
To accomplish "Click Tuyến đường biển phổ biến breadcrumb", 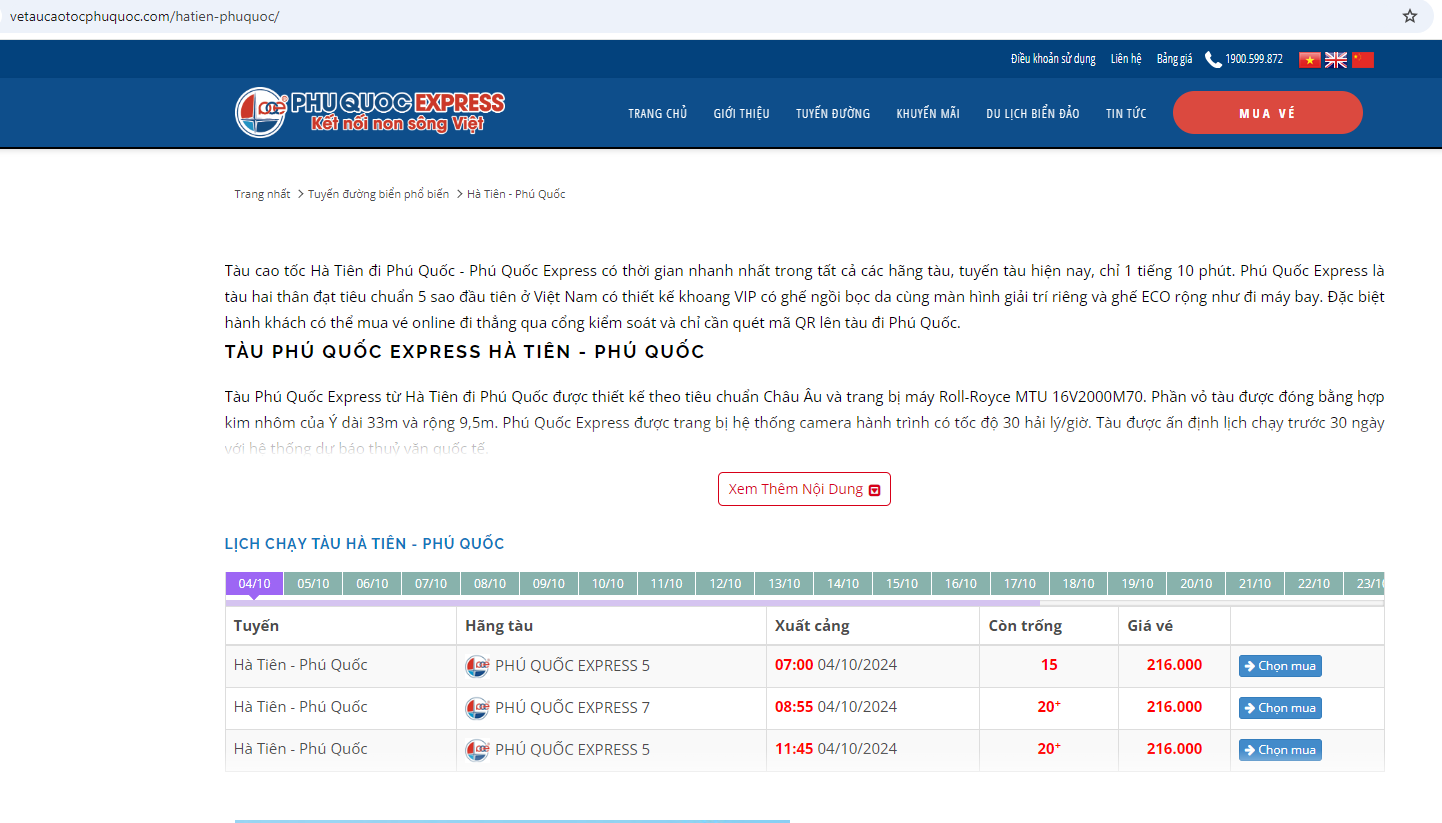I will tap(378, 194).
